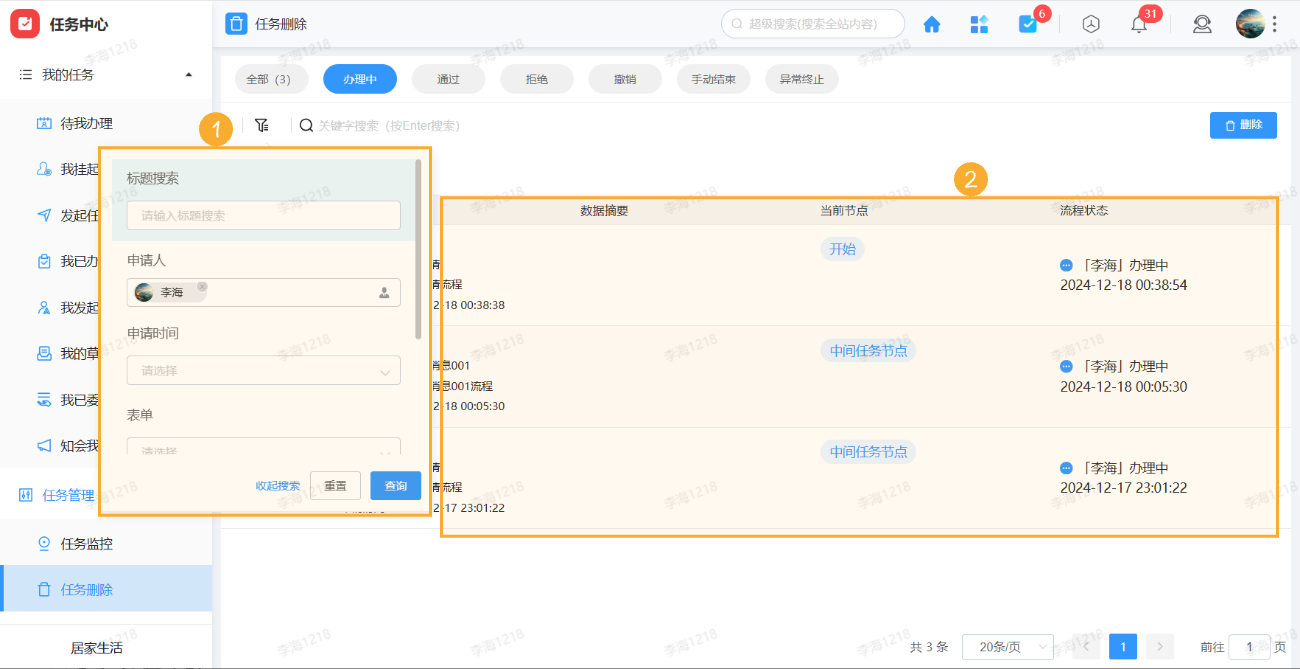1300x669 pixels.
Task: Click the 重置 reset button
Action: click(x=335, y=485)
